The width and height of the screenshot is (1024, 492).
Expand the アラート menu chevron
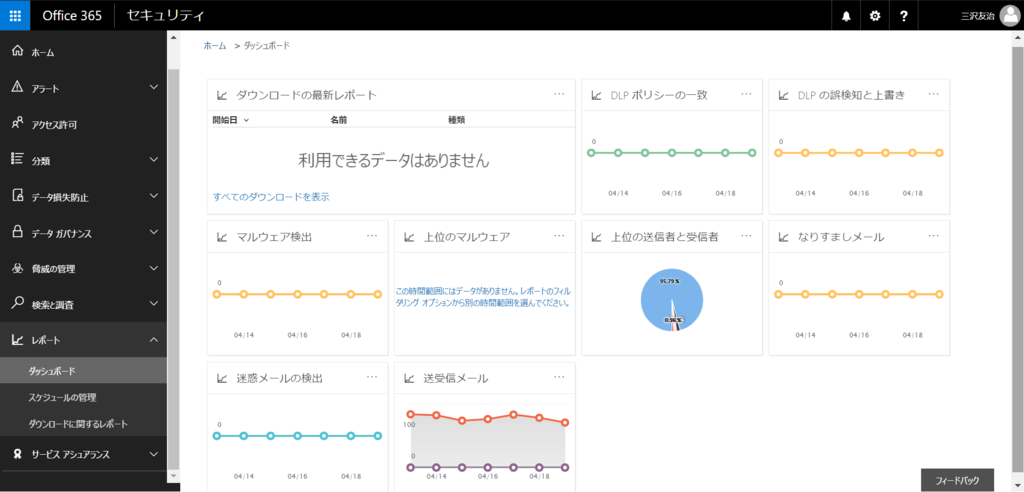click(154, 87)
